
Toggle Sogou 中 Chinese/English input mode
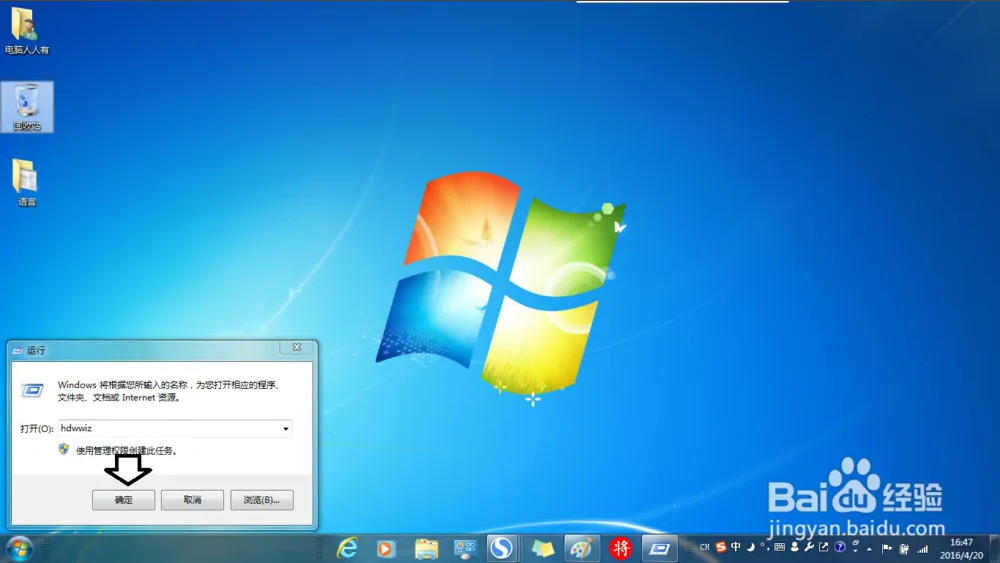click(736, 547)
